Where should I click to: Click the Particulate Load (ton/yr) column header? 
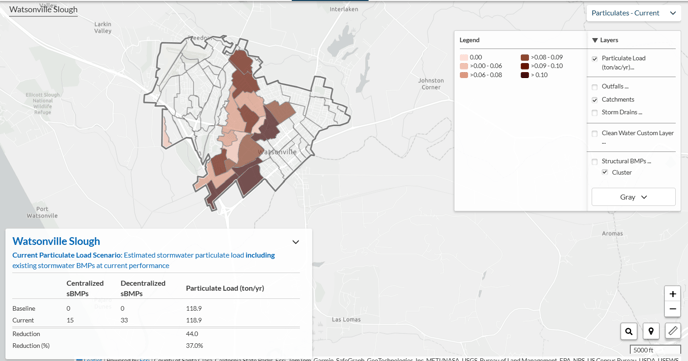click(x=225, y=288)
